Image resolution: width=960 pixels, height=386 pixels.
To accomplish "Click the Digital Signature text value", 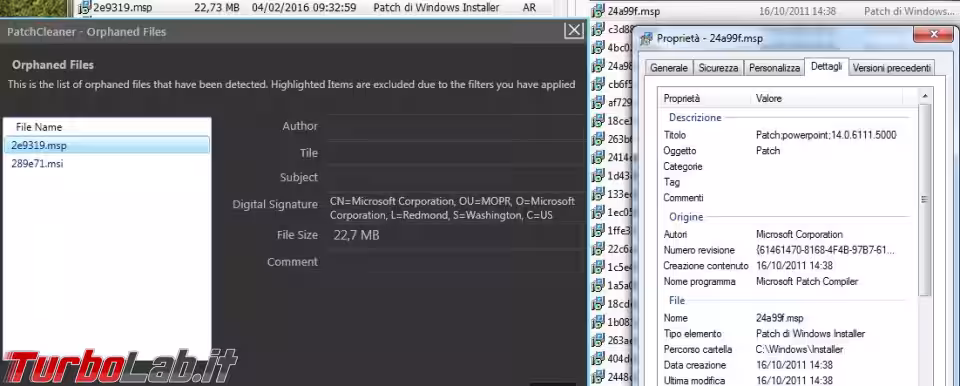I will click(x=452, y=208).
